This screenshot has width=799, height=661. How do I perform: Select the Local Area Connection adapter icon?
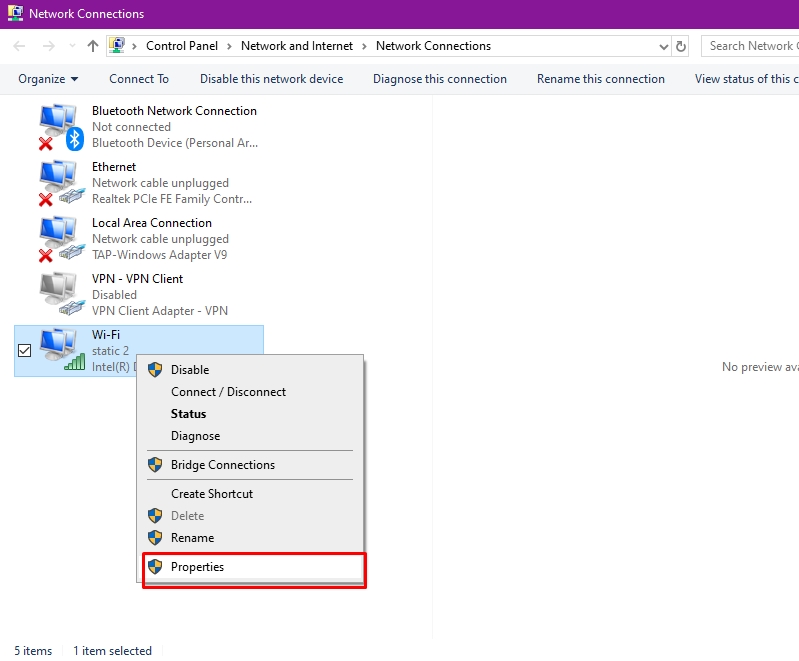click(x=61, y=239)
